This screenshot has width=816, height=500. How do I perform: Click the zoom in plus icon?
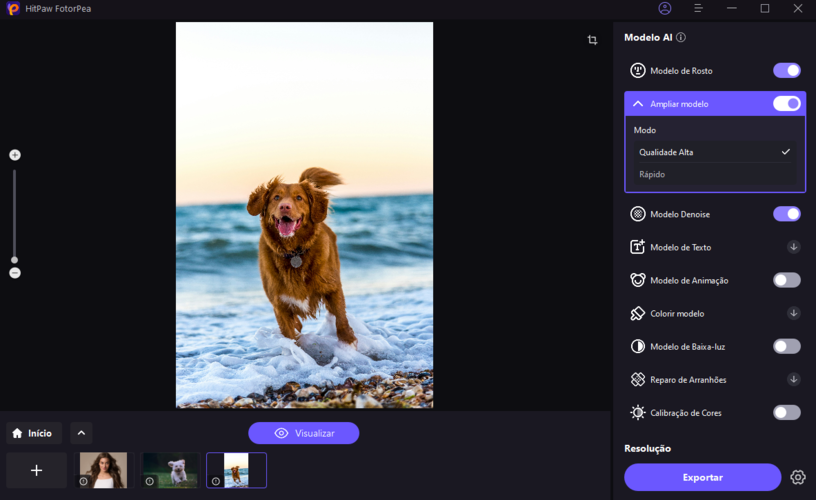coord(15,155)
